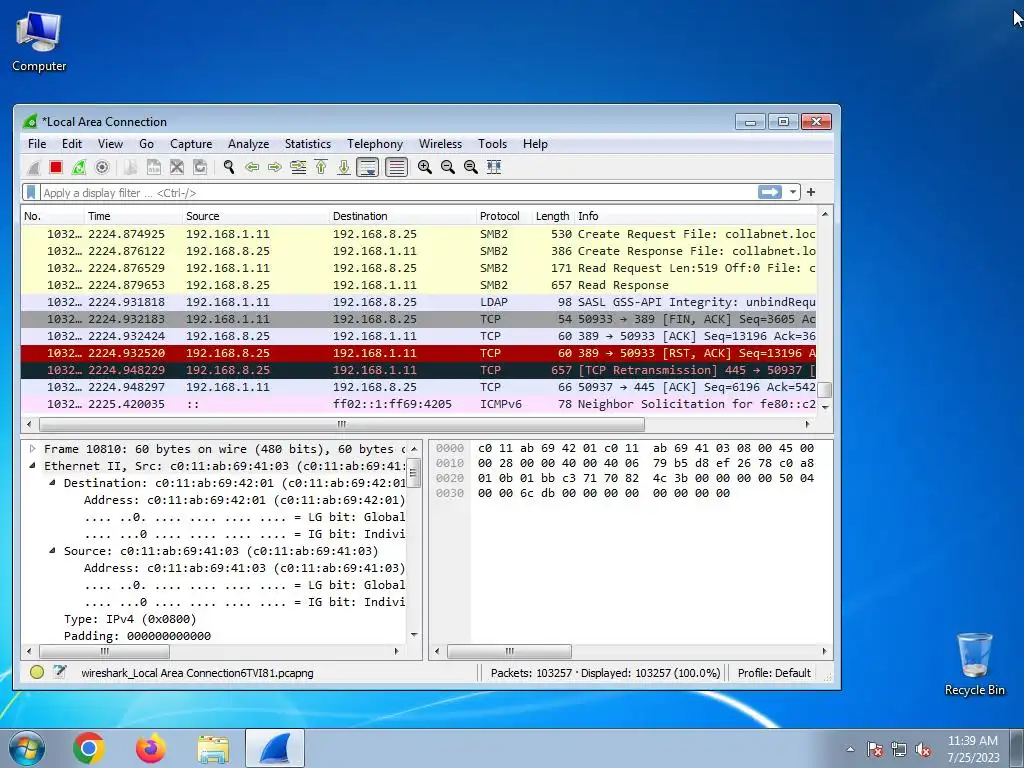Click the expert information status circle
Screen dimensions: 1024x768
(37, 672)
